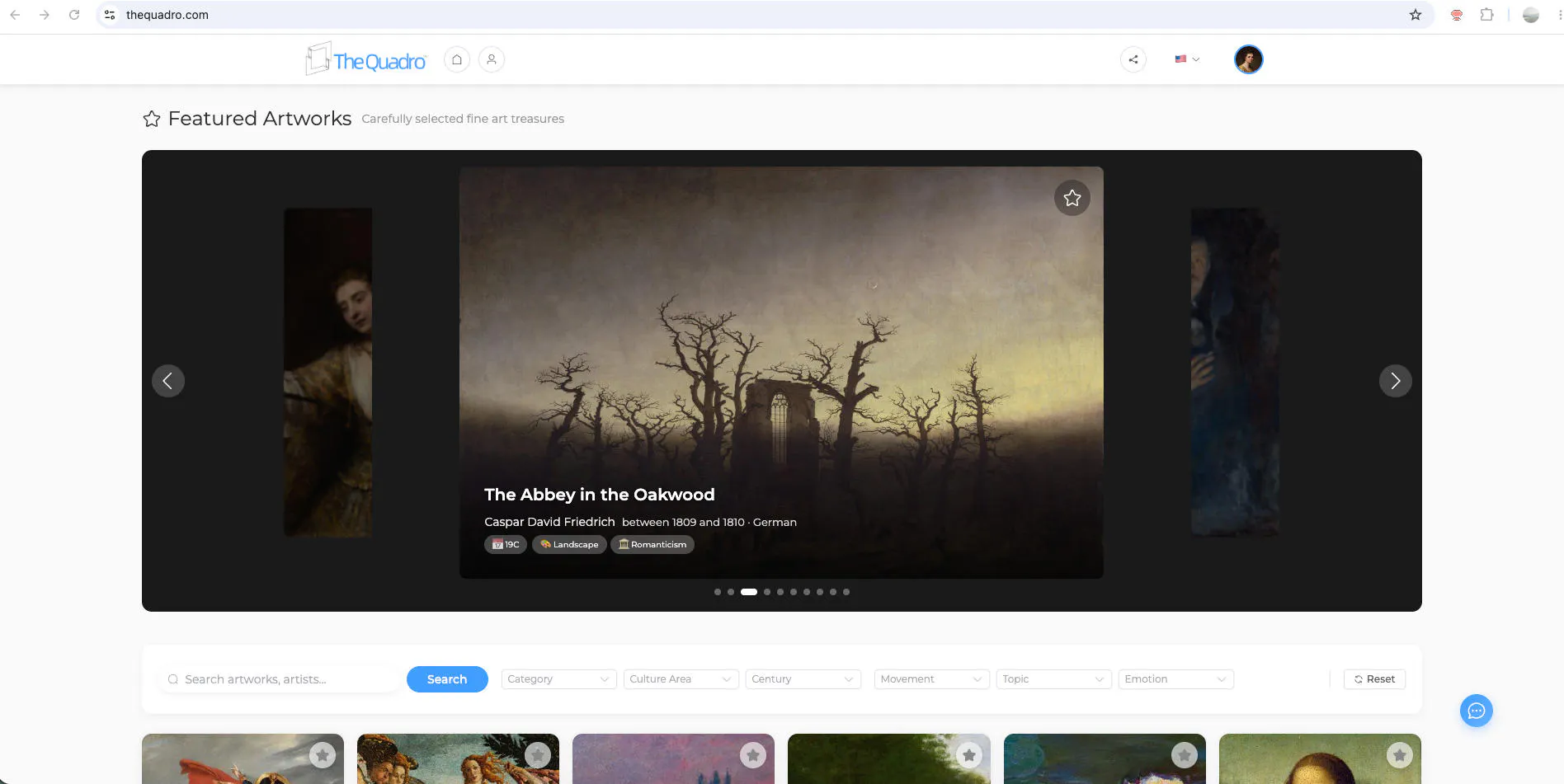Open the user profile icon button
This screenshot has height=784, width=1564.
pyautogui.click(x=492, y=59)
